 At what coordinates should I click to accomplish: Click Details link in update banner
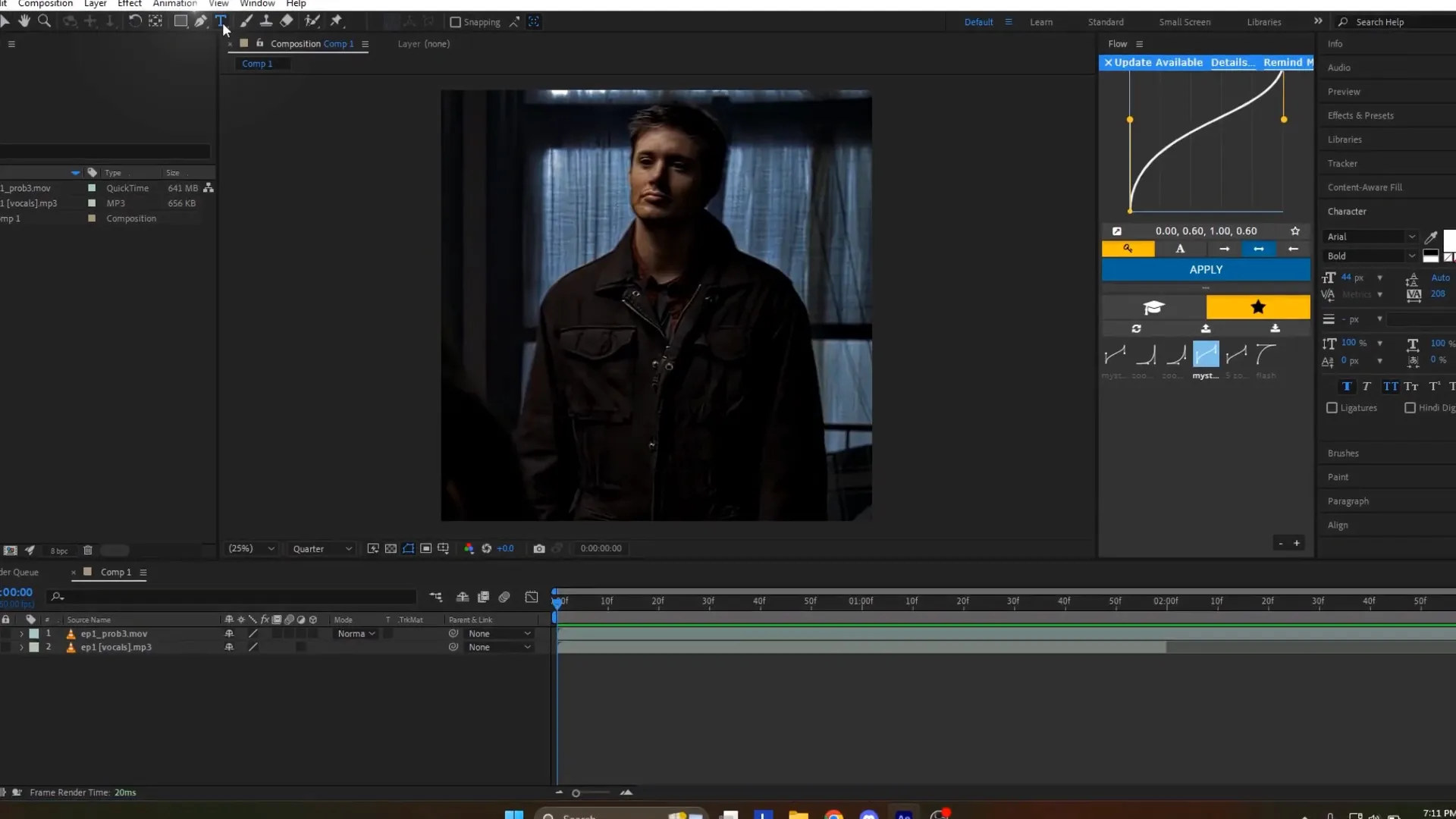pos(1232,62)
